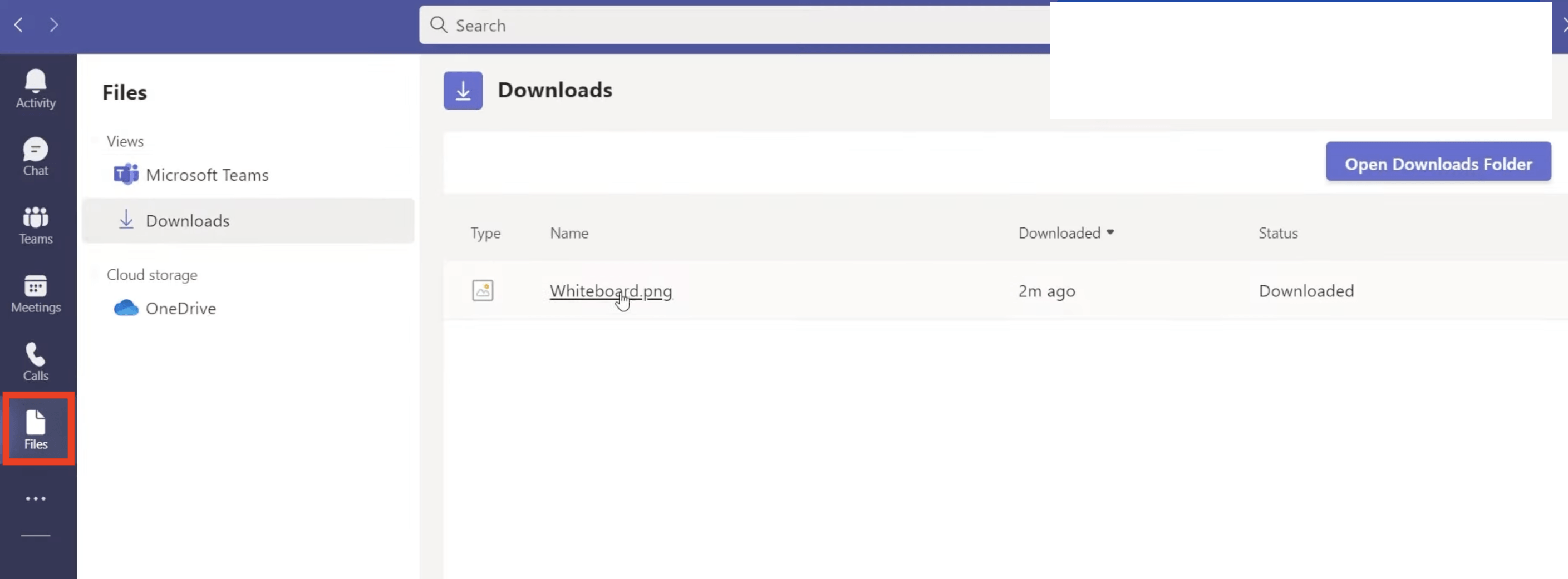Click the search magnifier icon
Viewport: 1568px width, 579px height.
tap(438, 25)
